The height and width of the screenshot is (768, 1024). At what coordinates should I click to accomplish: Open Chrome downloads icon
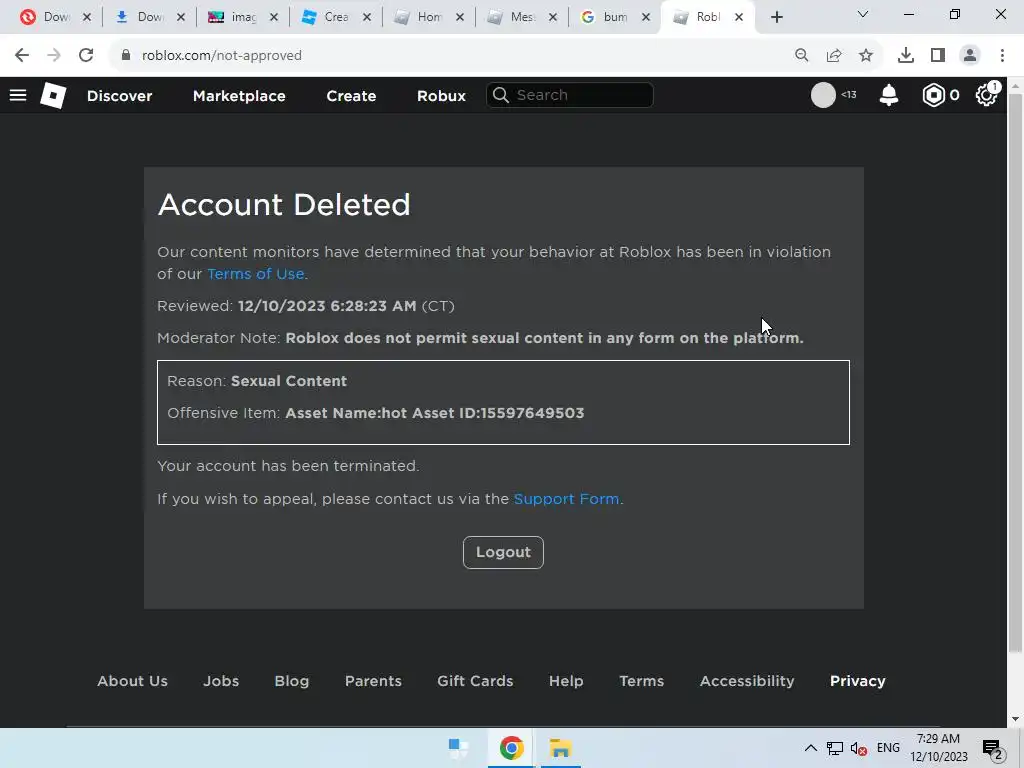[x=905, y=56]
